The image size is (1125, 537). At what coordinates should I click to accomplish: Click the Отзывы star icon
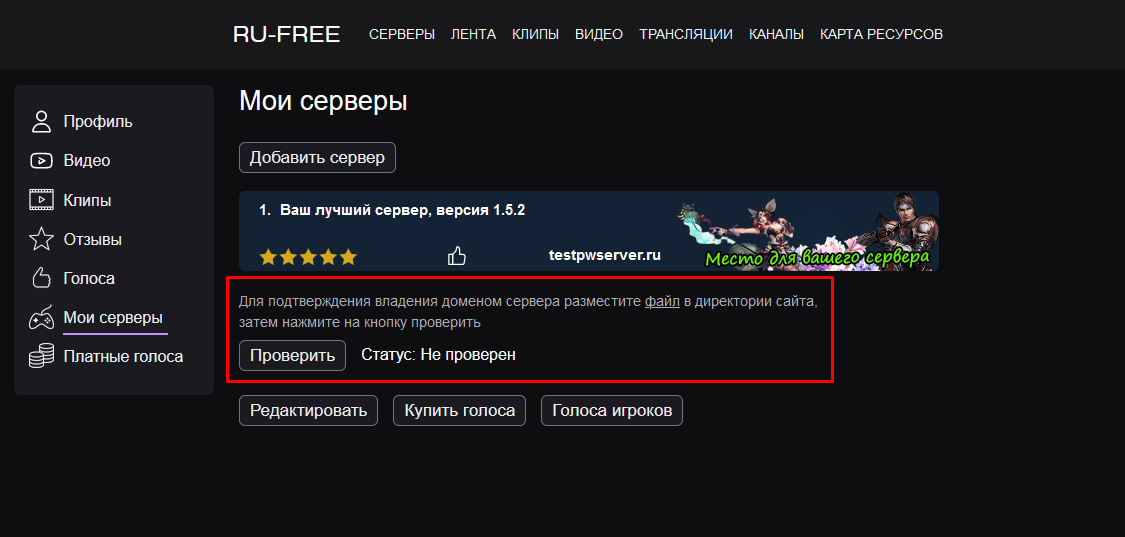point(42,239)
